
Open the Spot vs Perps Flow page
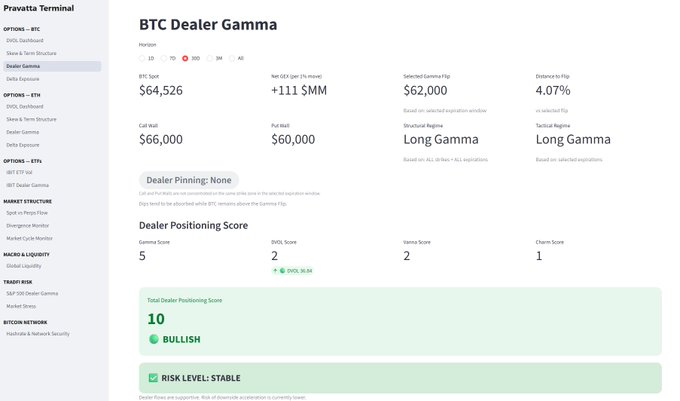27,213
